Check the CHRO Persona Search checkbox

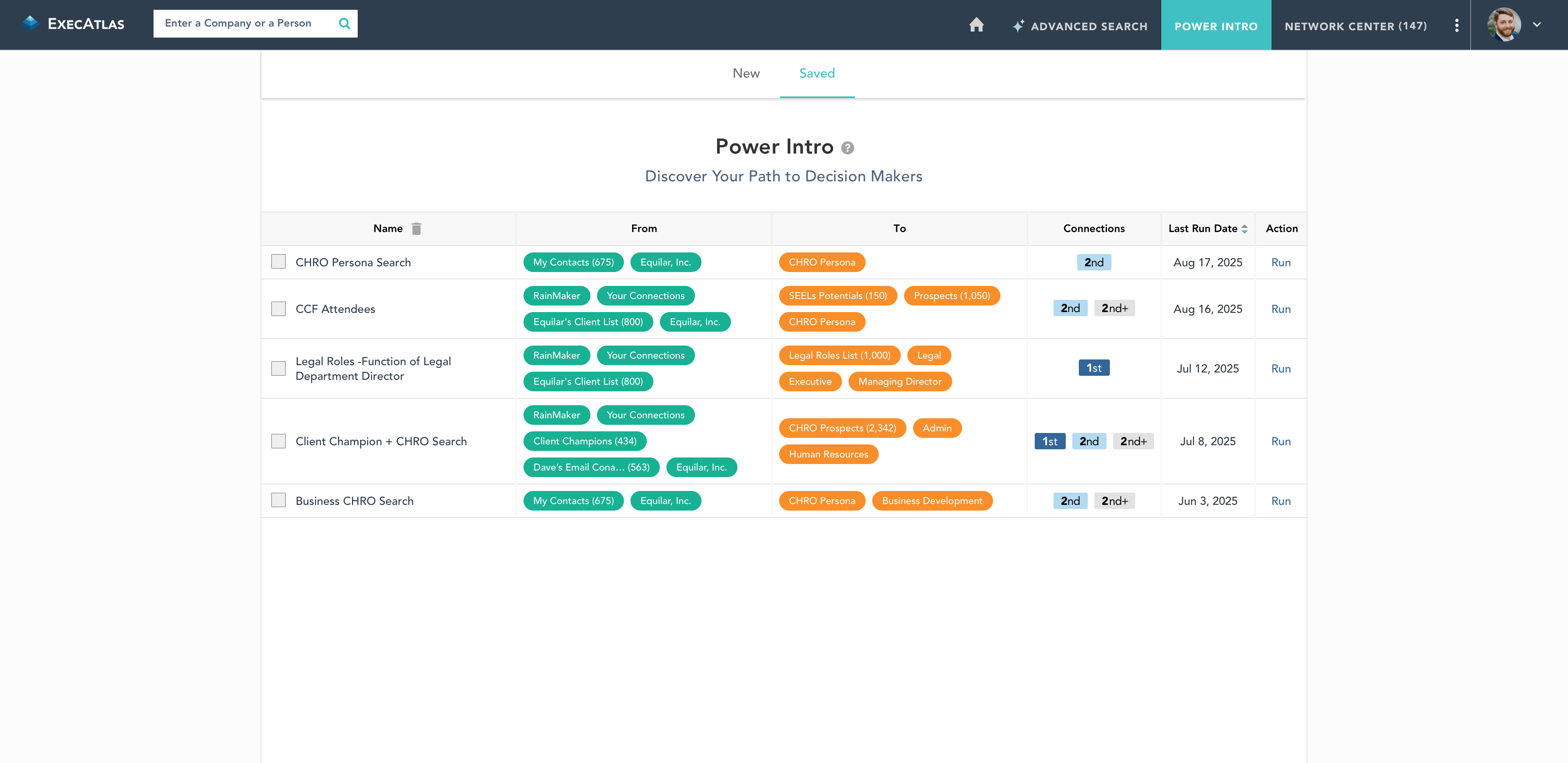(x=278, y=262)
